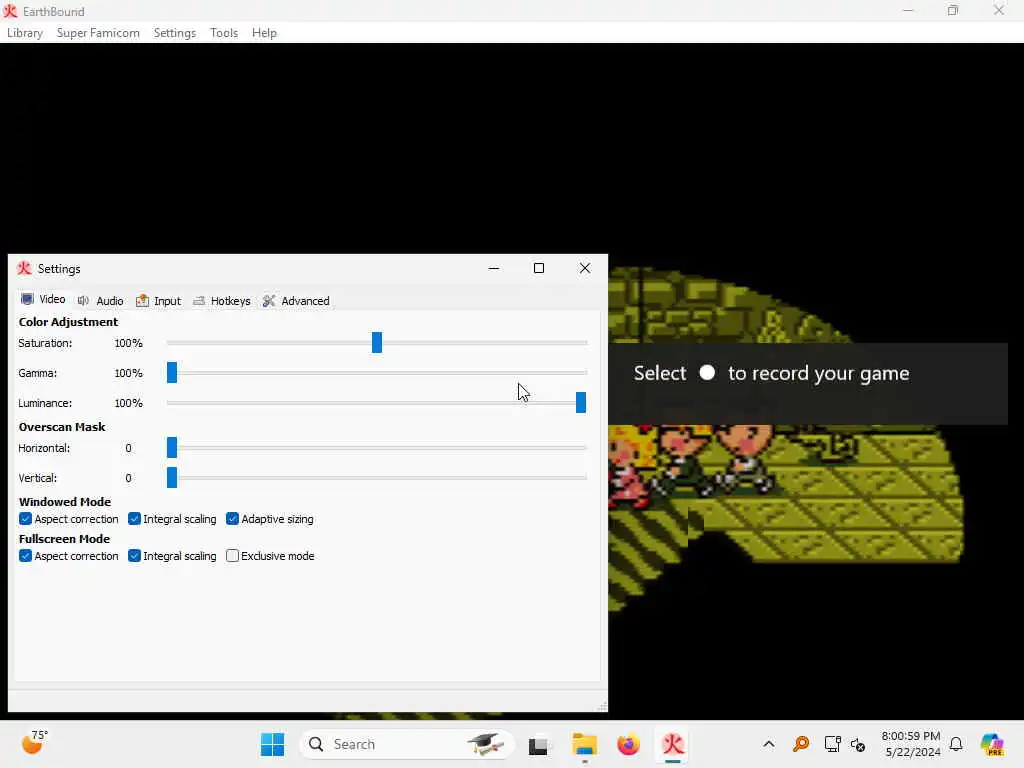This screenshot has height=768, width=1024.
Task: Open Task View from taskbar
Action: tap(538, 744)
